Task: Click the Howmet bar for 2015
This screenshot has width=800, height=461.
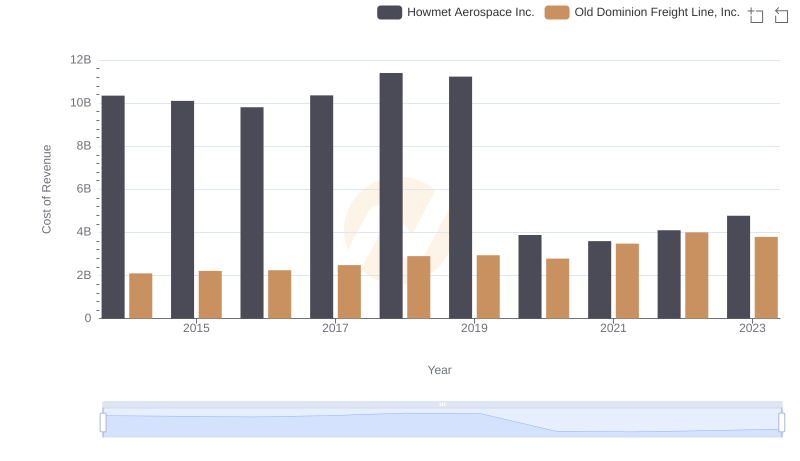Action: point(182,210)
